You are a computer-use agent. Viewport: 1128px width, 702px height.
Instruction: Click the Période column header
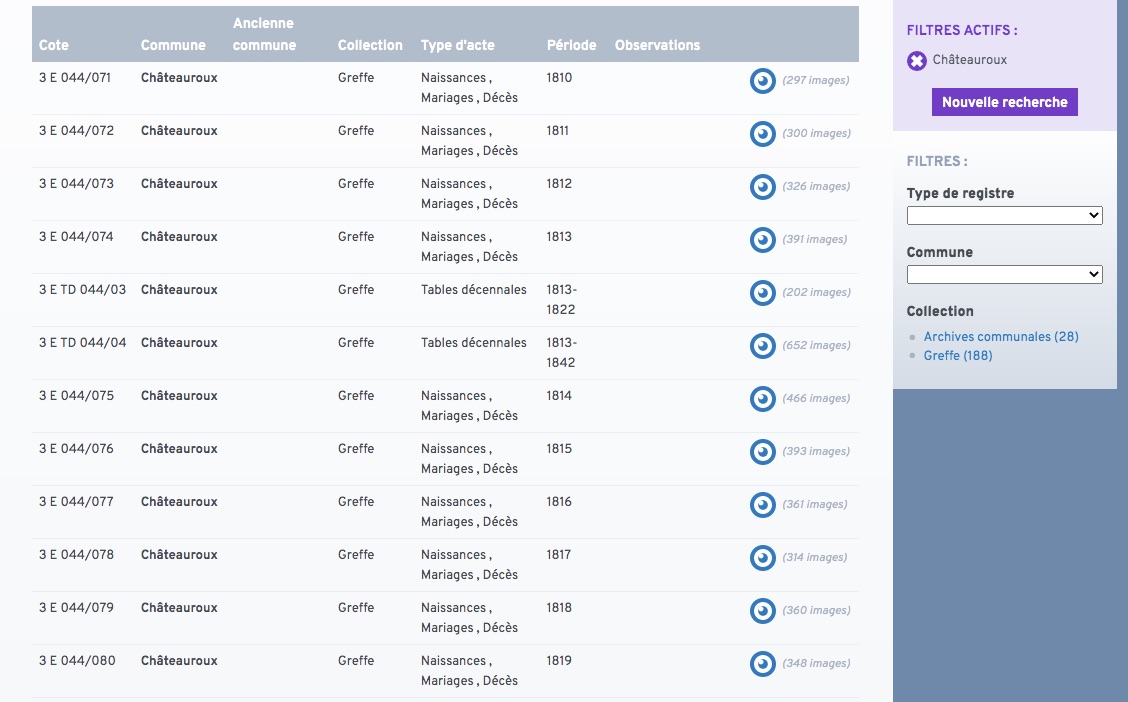tap(571, 45)
